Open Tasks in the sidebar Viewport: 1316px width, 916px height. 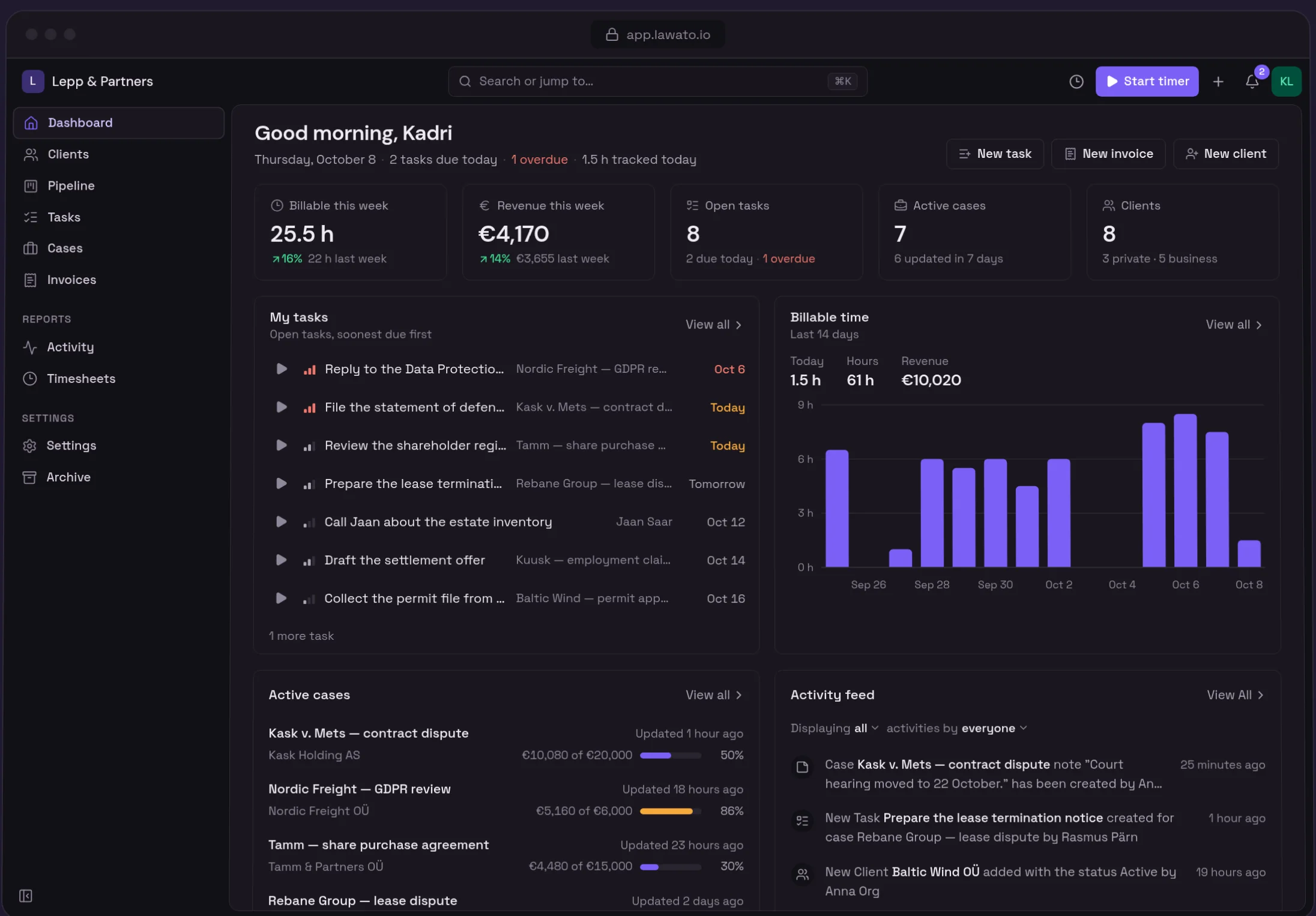(119, 217)
